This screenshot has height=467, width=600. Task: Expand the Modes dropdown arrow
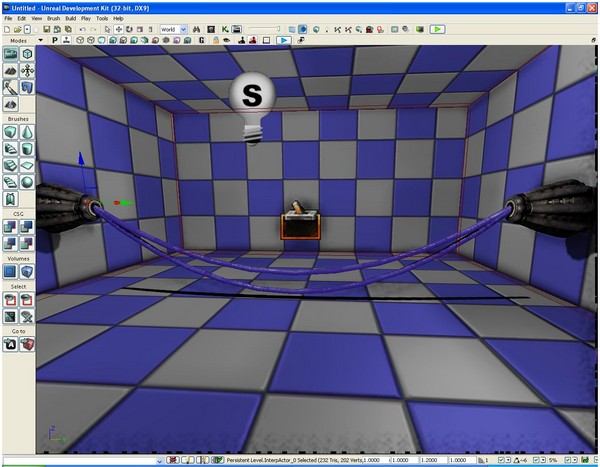pyautogui.click(x=40, y=40)
